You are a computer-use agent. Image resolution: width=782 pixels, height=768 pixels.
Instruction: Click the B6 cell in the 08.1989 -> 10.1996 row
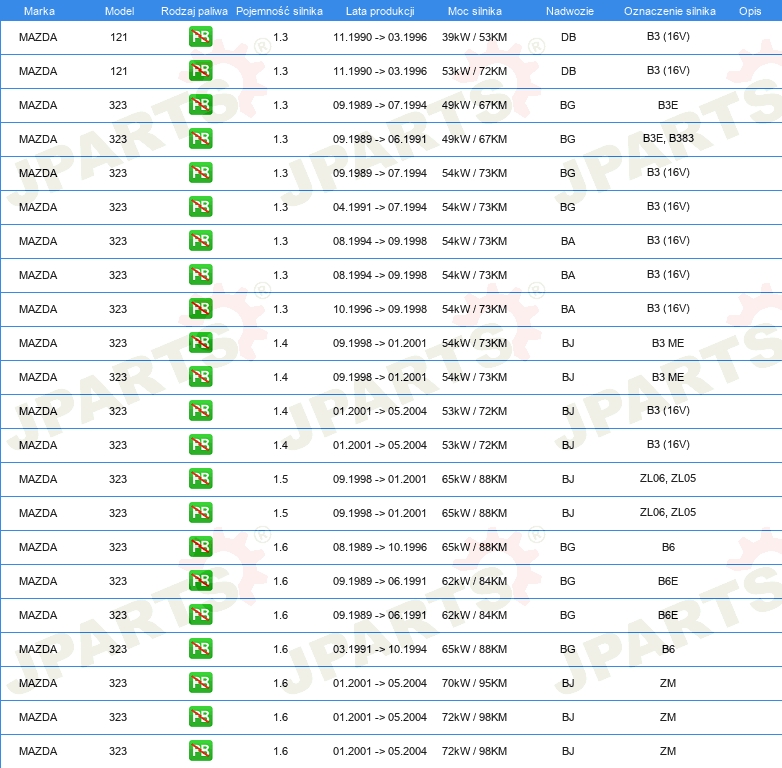tap(668, 547)
